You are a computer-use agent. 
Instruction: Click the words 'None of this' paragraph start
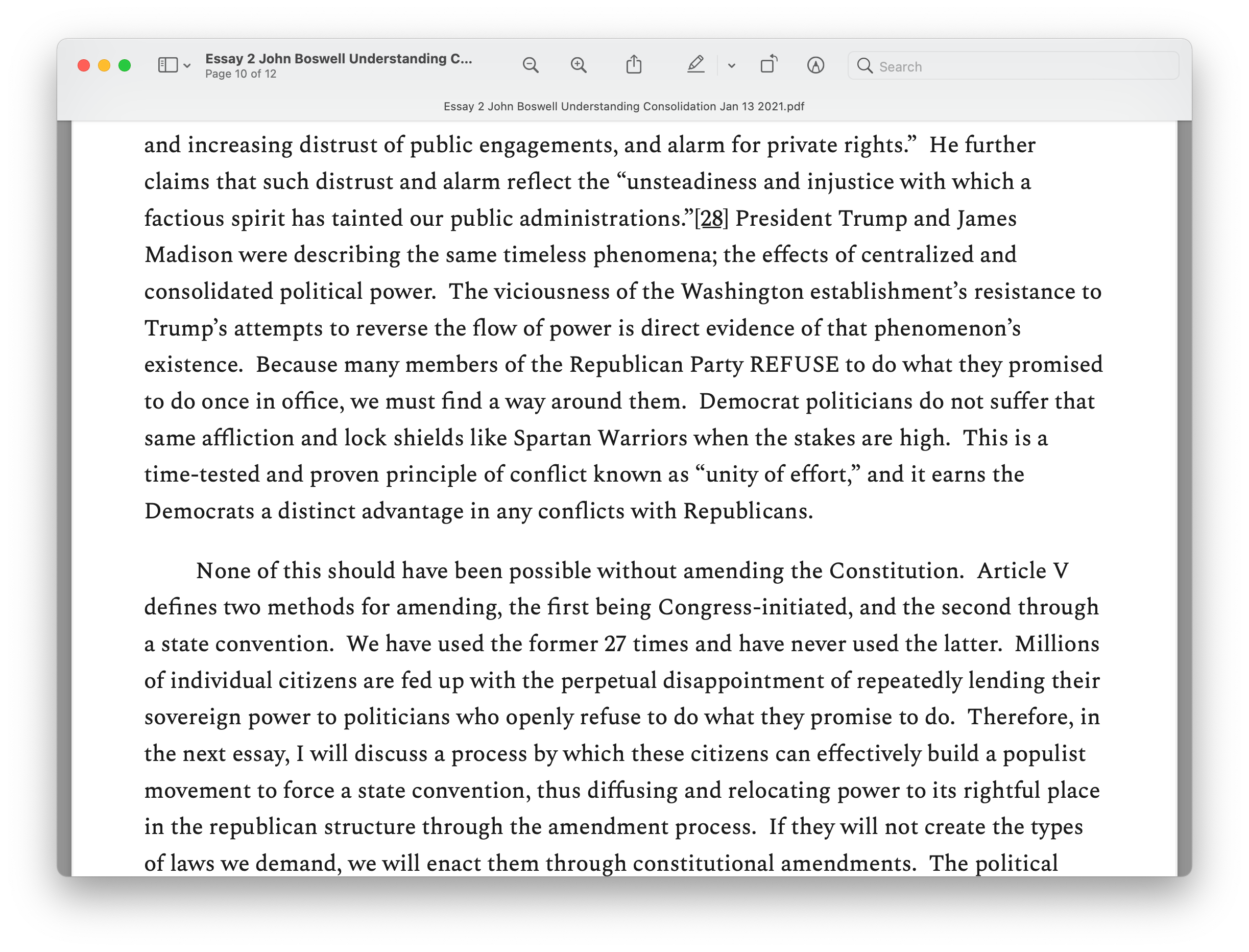pyautogui.click(x=258, y=570)
